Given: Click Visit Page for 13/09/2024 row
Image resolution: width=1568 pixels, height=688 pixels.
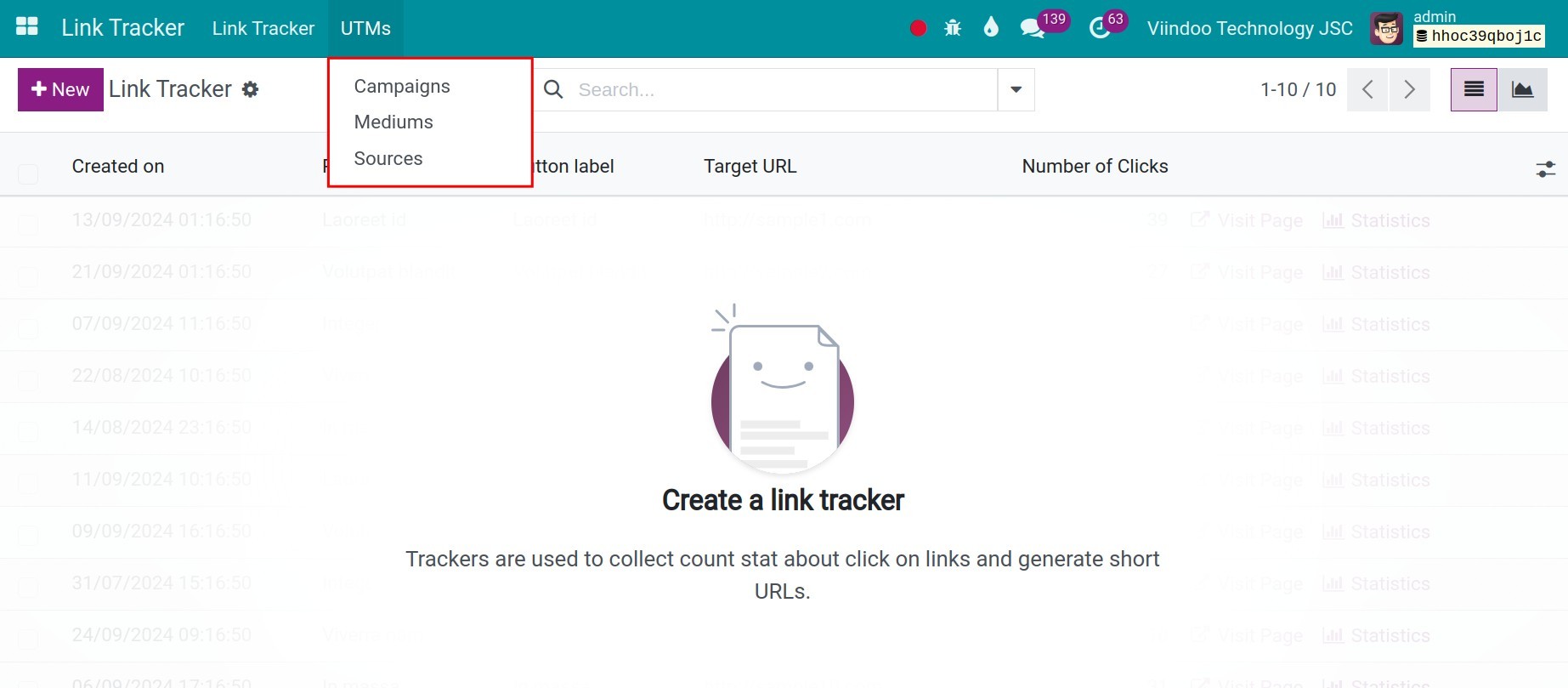Looking at the screenshot, I should pos(1247,220).
